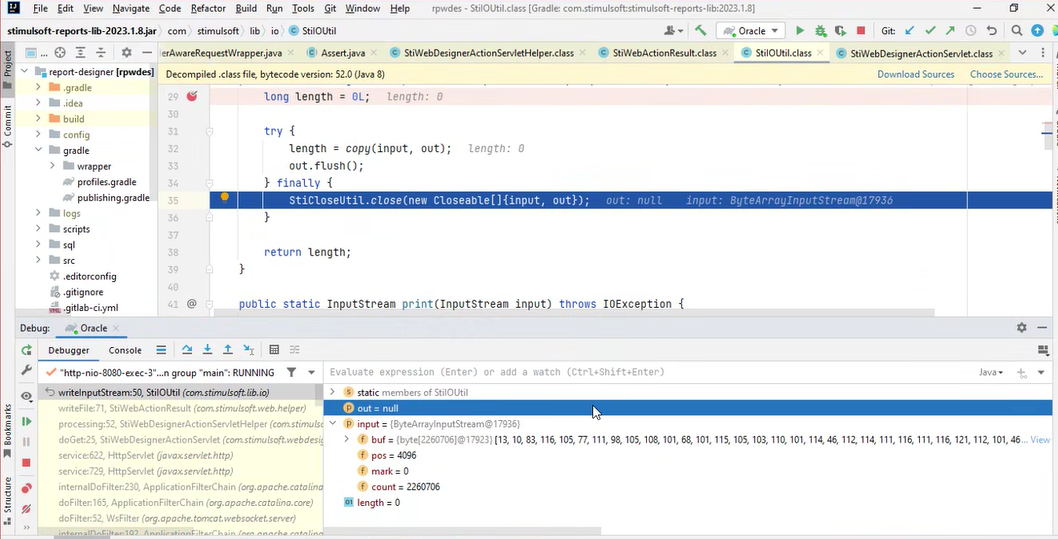Stop debug session red square in sidebar
This screenshot has width=1058, height=539.
[x=26, y=463]
